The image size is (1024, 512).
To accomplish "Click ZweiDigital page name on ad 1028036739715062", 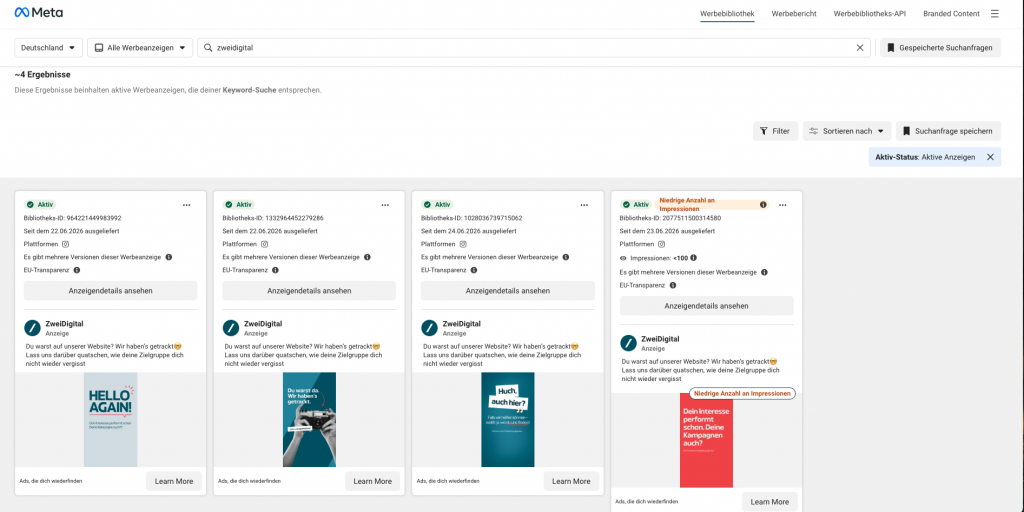I will 462,323.
